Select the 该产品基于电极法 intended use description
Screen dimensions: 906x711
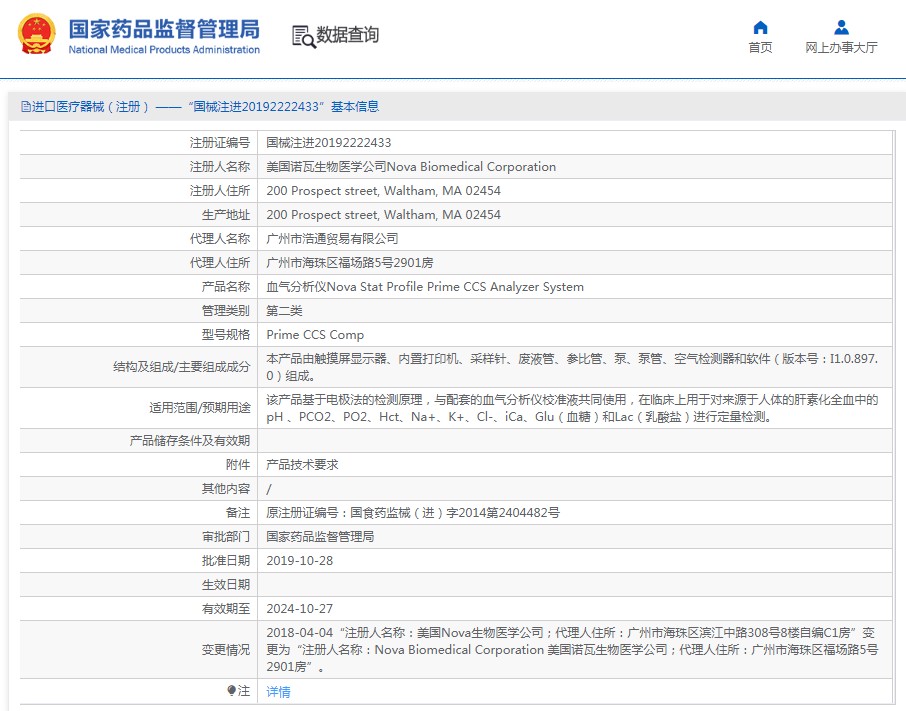(572, 408)
